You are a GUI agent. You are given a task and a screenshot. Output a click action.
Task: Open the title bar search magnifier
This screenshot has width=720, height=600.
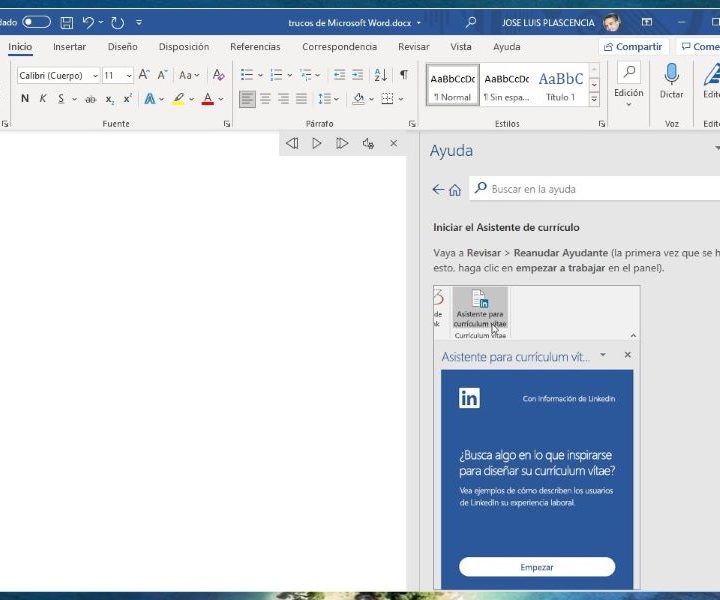click(470, 22)
